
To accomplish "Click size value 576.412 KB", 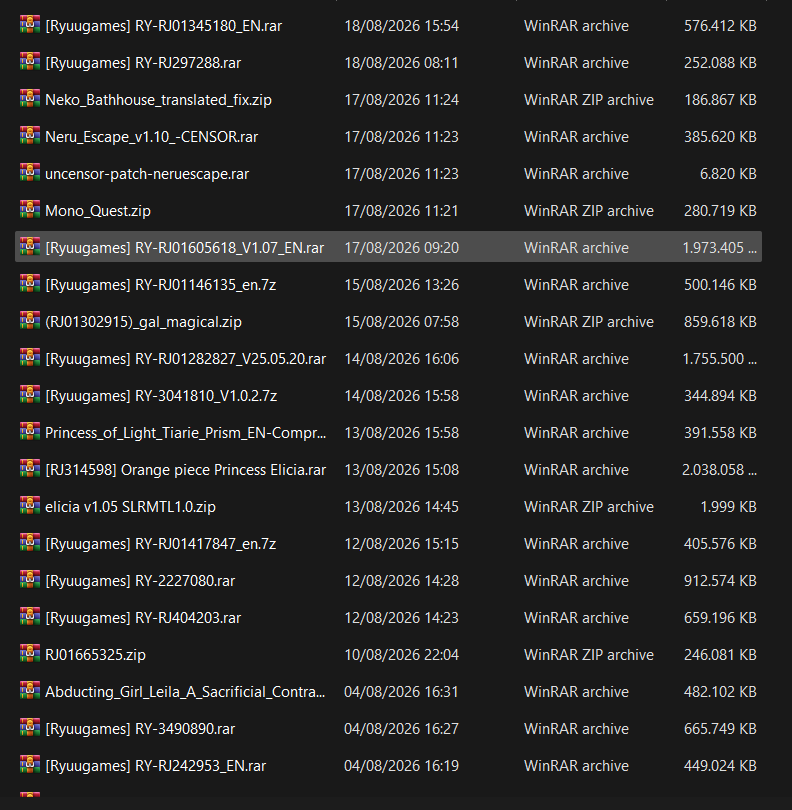I will [x=720, y=26].
